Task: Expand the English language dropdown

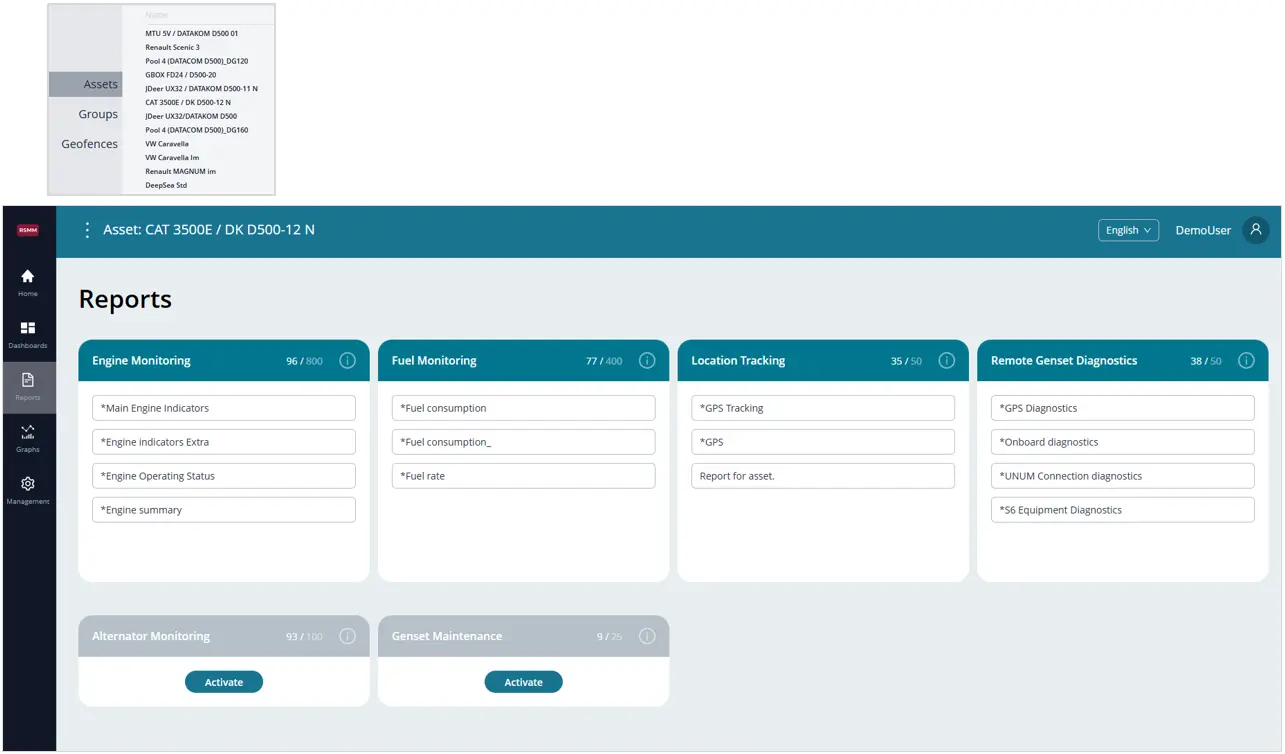Action: click(x=1128, y=230)
